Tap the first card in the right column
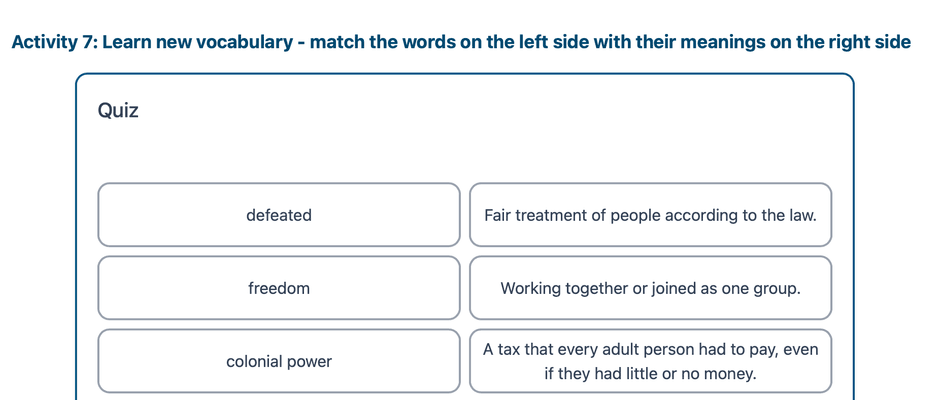Screen dimensions: 942x400 coord(650,215)
